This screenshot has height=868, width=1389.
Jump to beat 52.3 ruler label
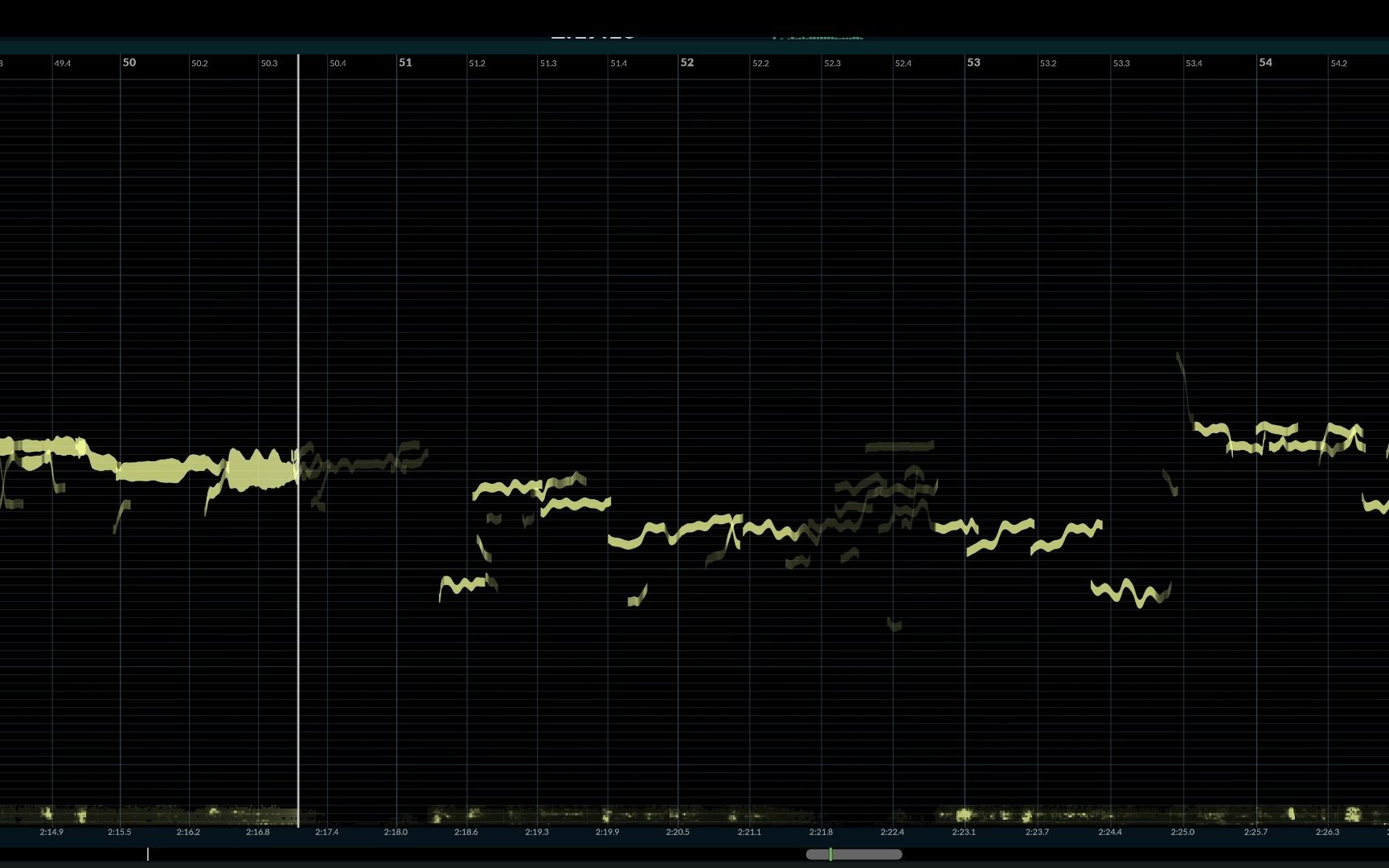(x=832, y=63)
